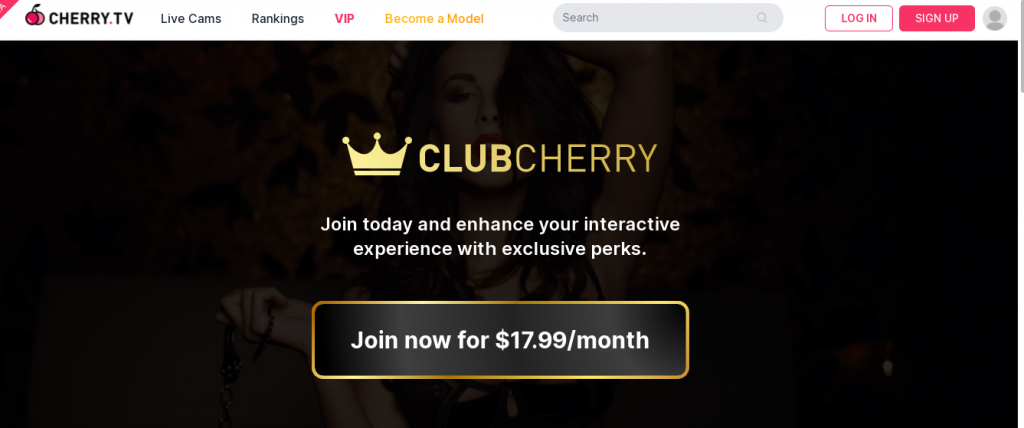Open the Live Cams page
Image resolution: width=1024 pixels, height=428 pixels.
pyautogui.click(x=191, y=19)
